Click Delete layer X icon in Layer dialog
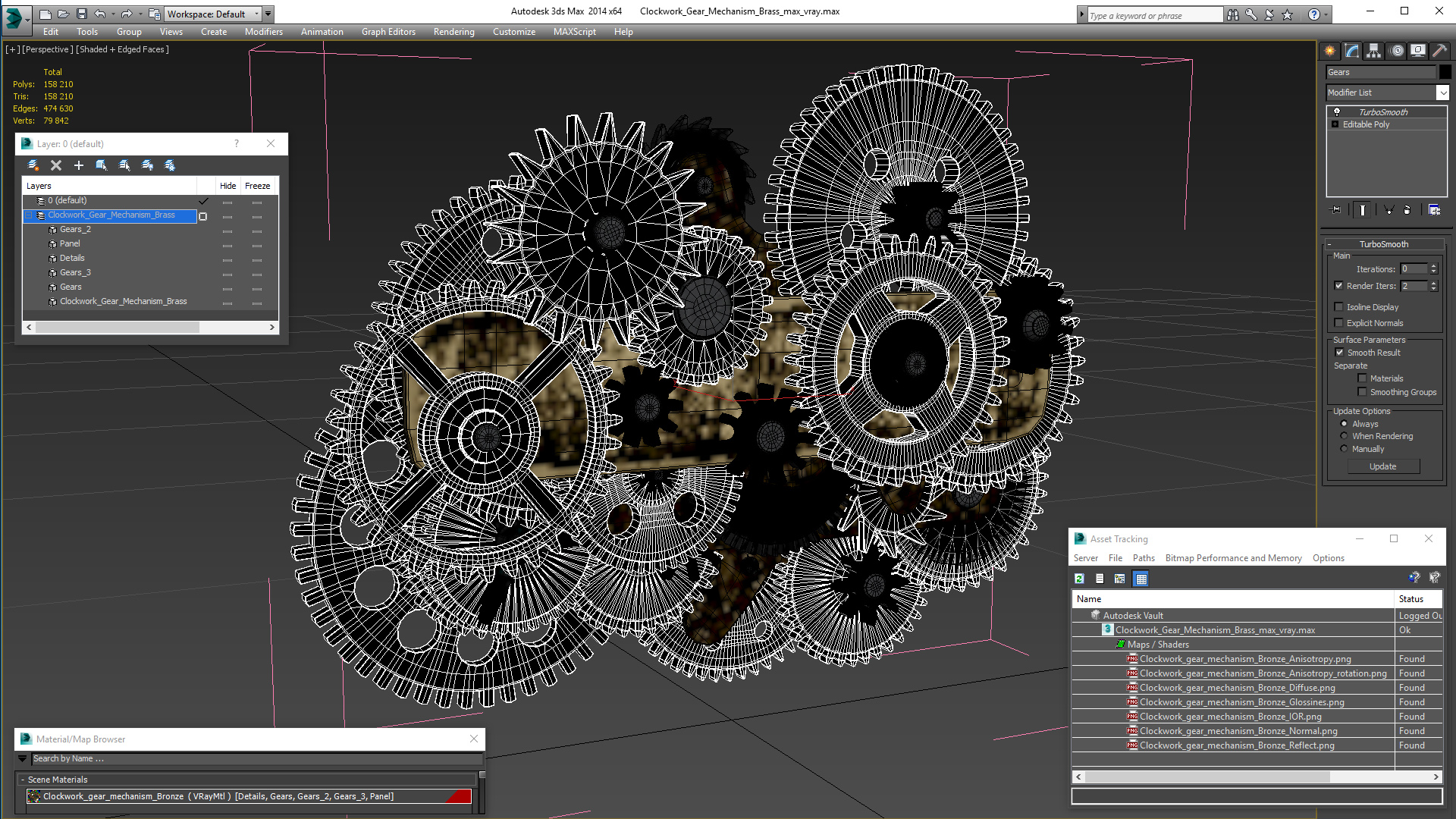The width and height of the screenshot is (1456, 819). (55, 165)
